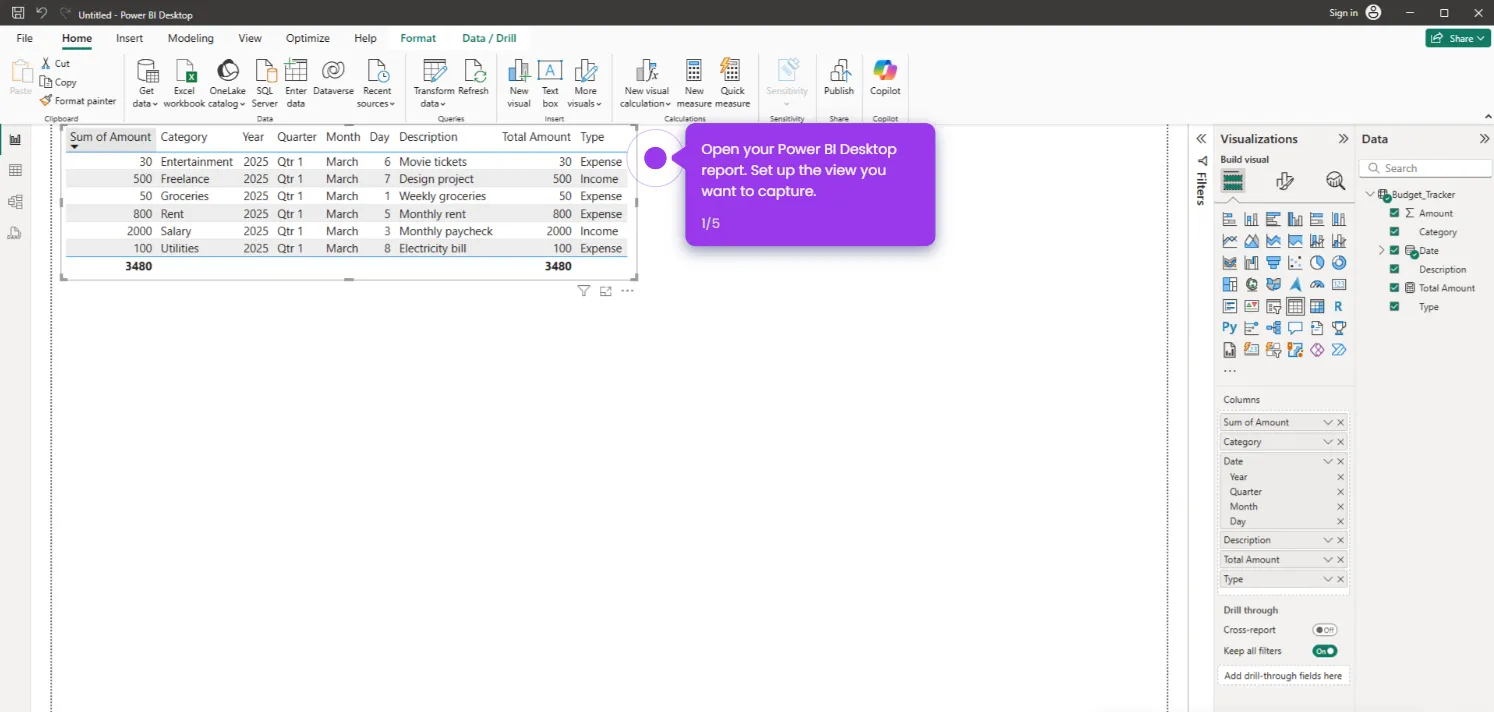Viewport: 1494px width, 712px height.
Task: Switch to Table view in left sidebar
Action: 15,171
